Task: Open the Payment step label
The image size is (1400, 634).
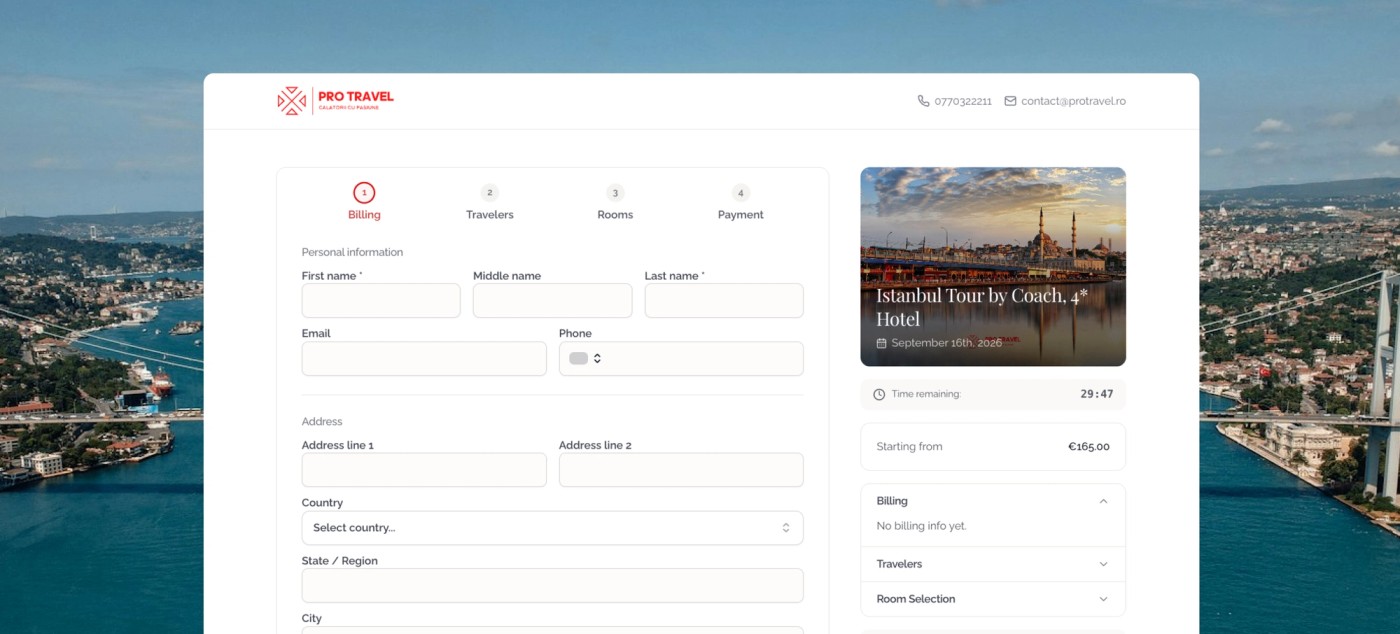Action: click(740, 215)
